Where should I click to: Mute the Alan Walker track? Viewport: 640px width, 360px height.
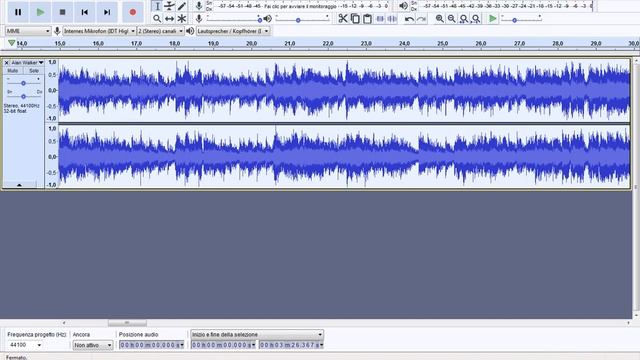(13, 71)
